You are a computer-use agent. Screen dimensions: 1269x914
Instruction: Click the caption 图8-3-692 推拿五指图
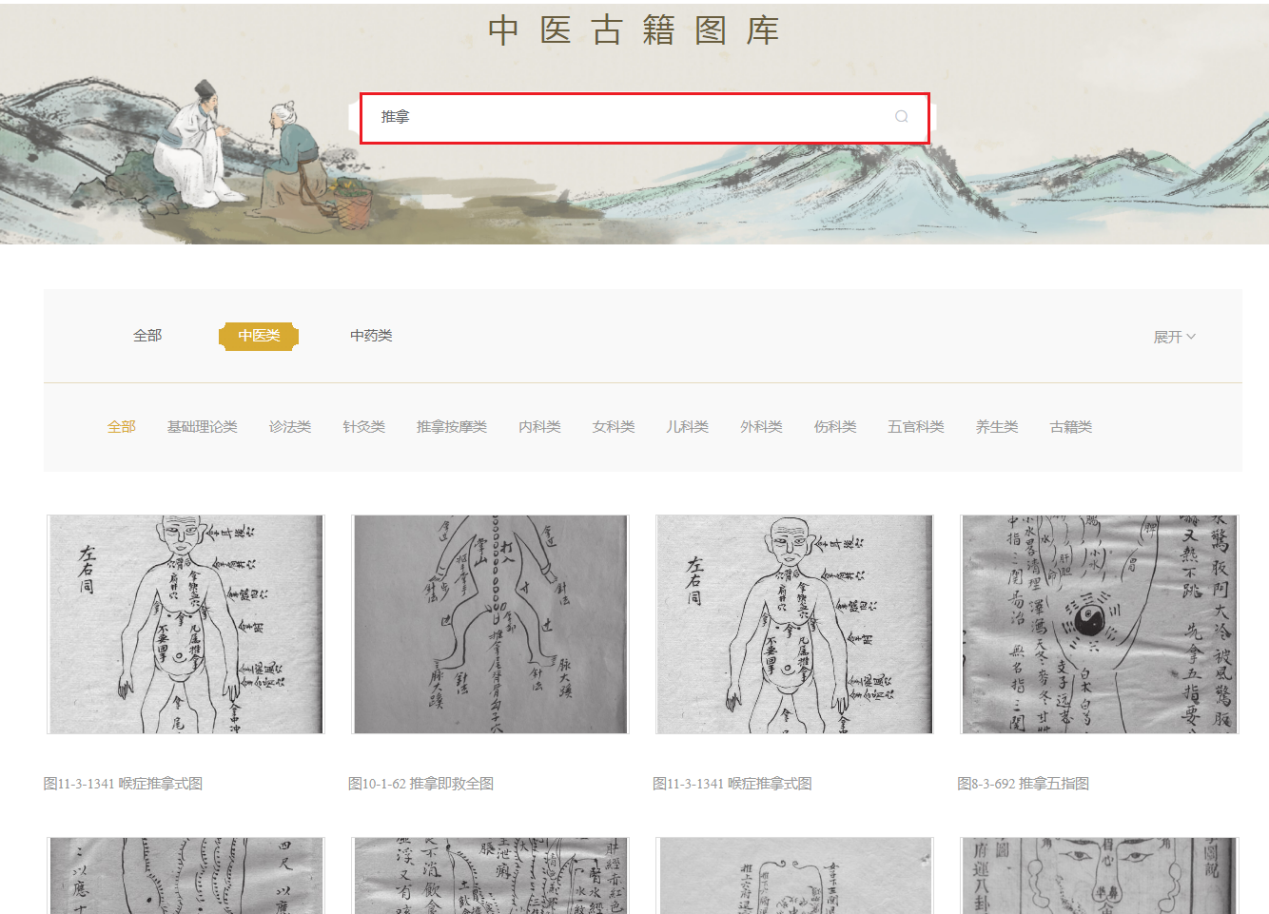pos(1023,784)
